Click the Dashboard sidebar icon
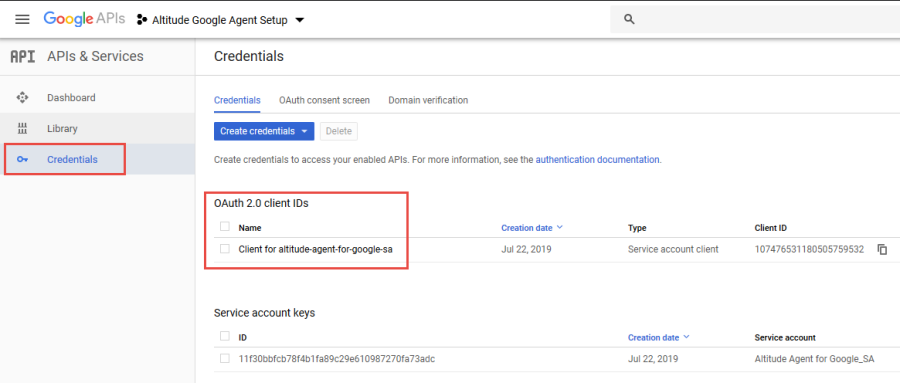 point(22,98)
